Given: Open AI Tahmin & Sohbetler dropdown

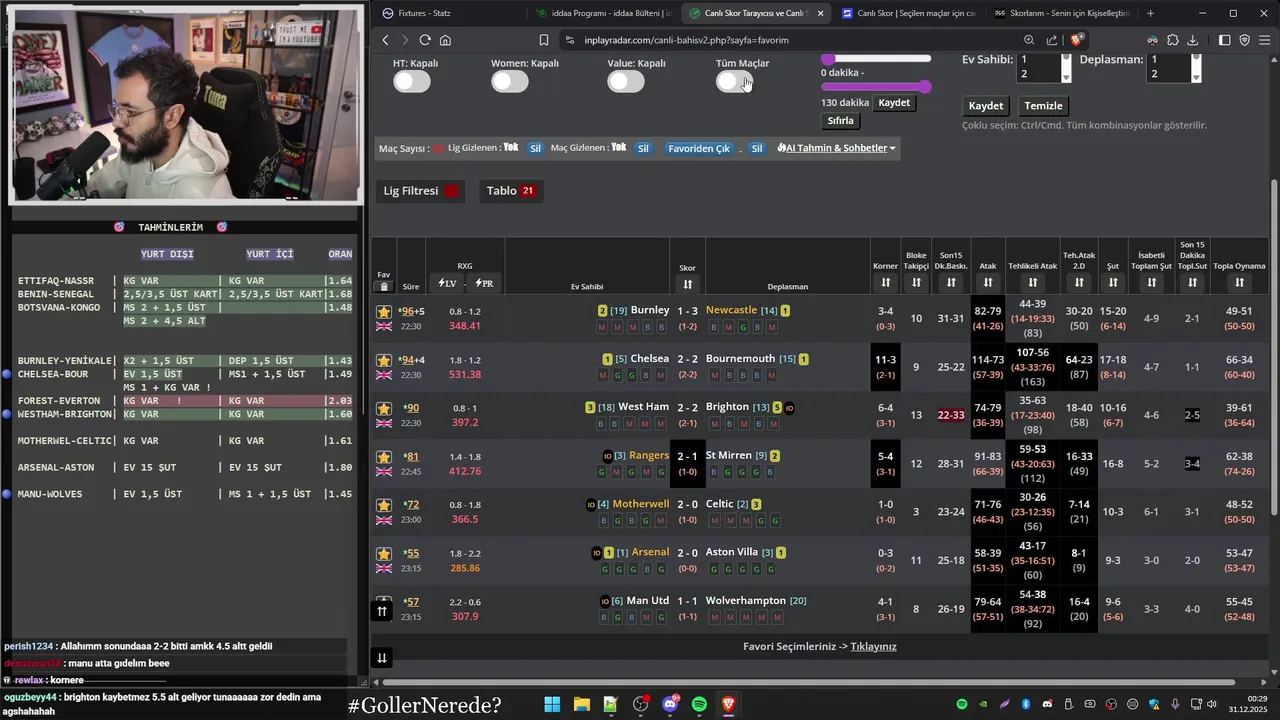Looking at the screenshot, I should pos(836,148).
